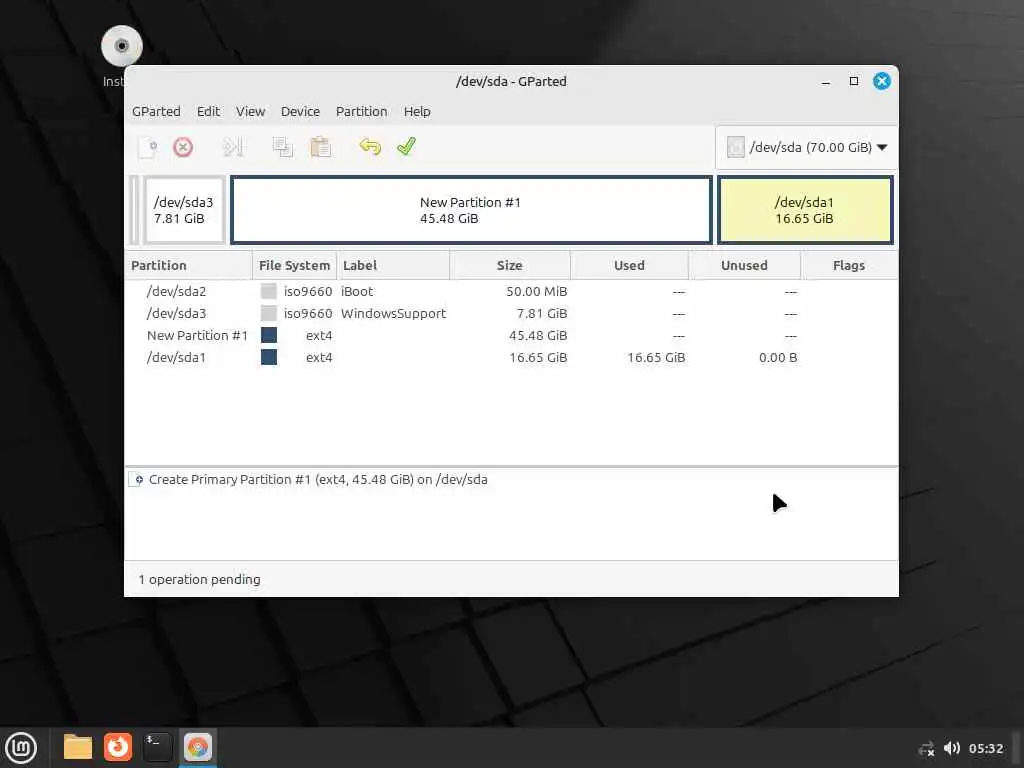Open the Terminal from the taskbar
The height and width of the screenshot is (768, 1024).
coord(157,747)
